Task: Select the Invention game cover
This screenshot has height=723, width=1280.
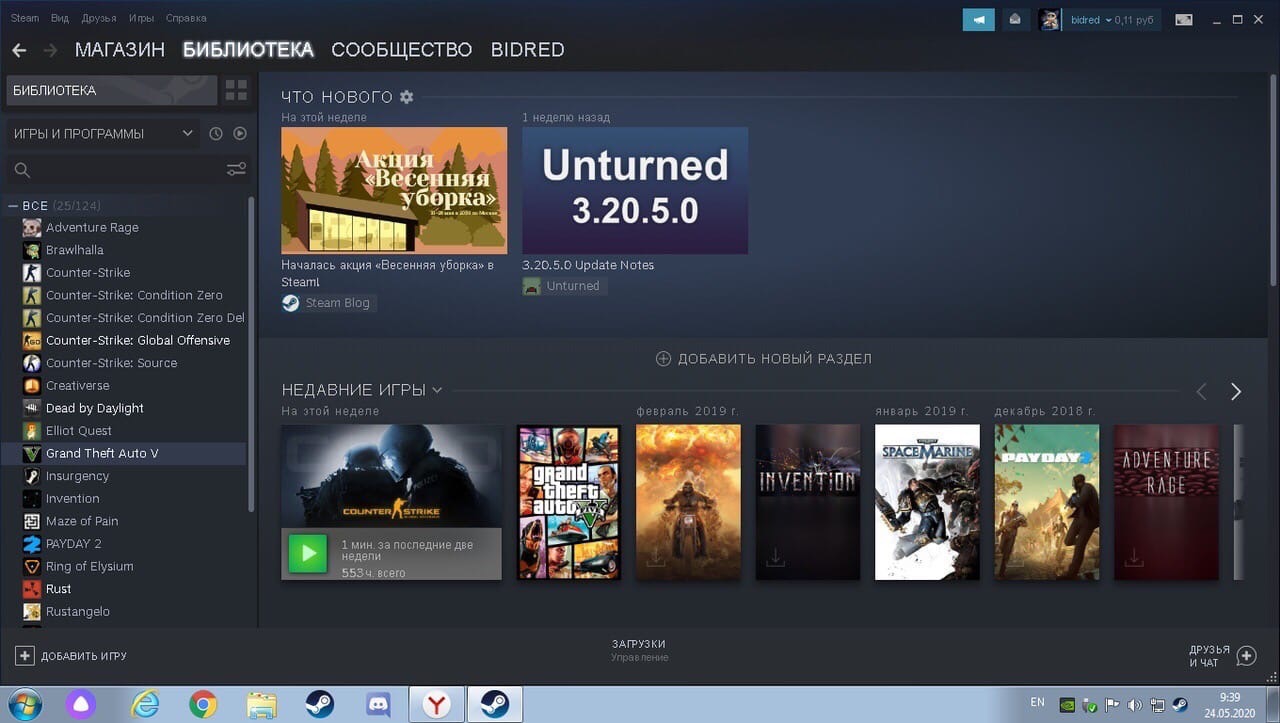Action: pyautogui.click(x=808, y=502)
